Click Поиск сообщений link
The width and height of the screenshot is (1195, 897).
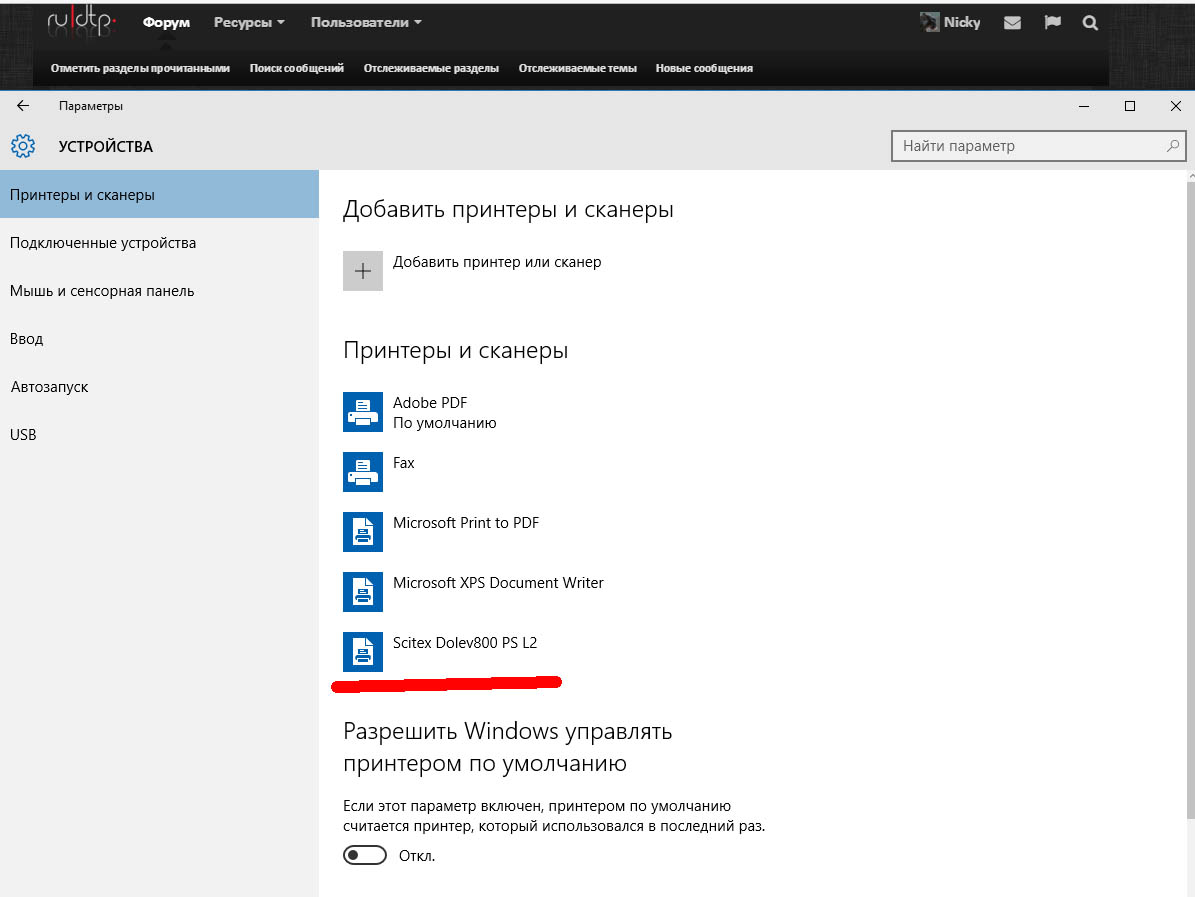tap(296, 68)
